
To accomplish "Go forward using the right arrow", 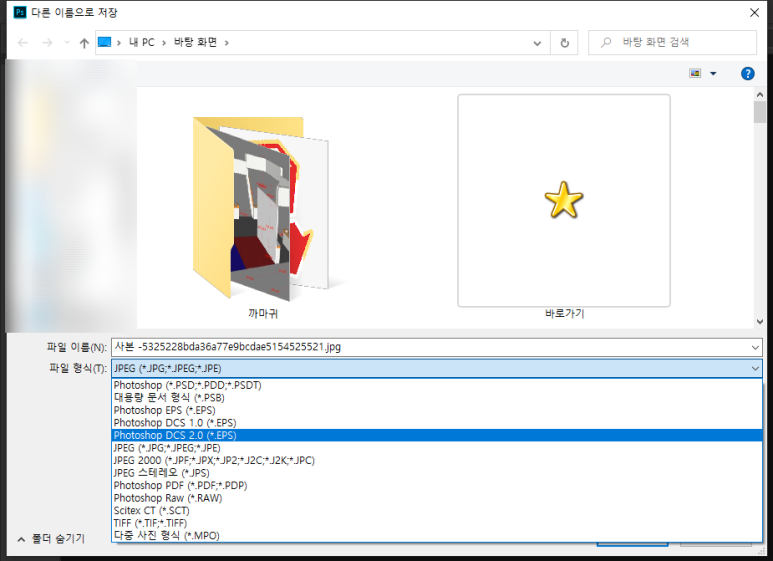I will tap(47, 43).
